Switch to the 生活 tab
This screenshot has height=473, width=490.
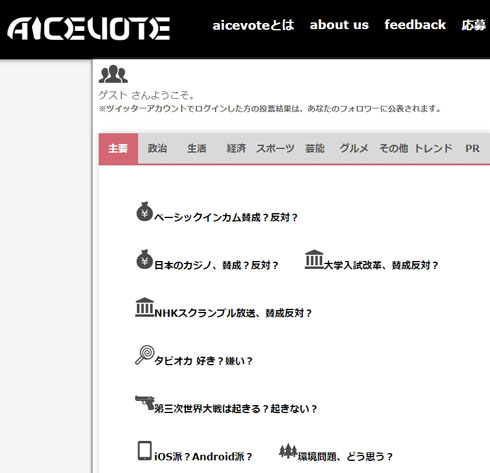pyautogui.click(x=197, y=148)
